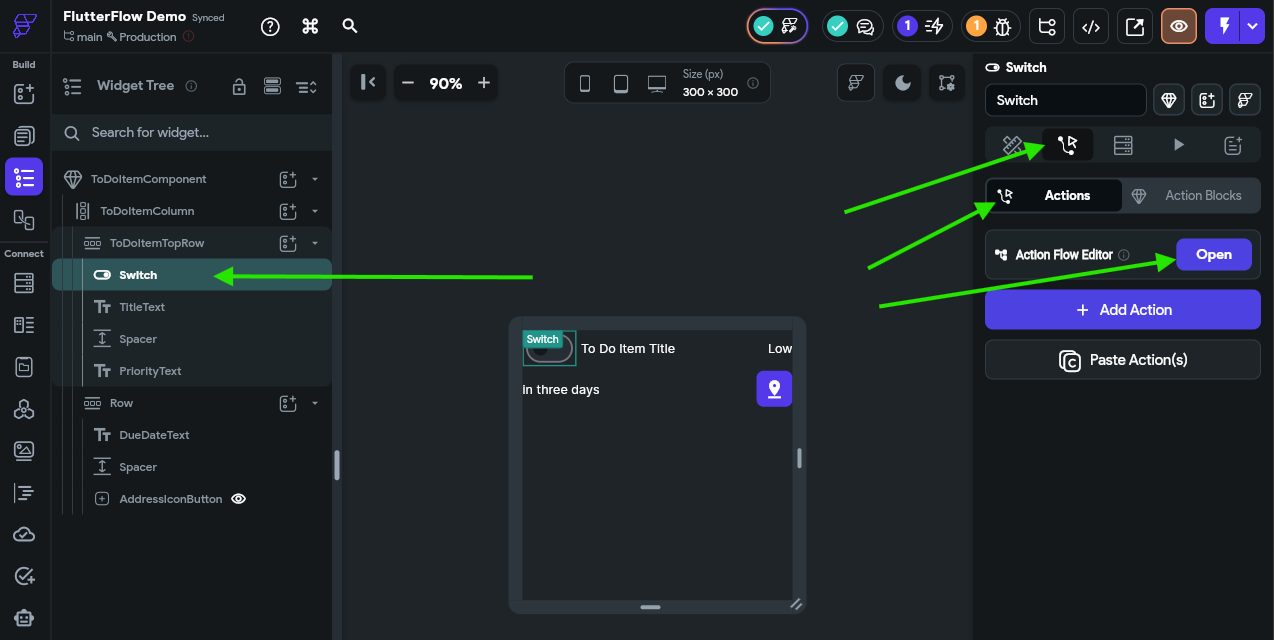Open the keyboard shortcuts command icon
This screenshot has width=1274, height=640.
click(310, 27)
